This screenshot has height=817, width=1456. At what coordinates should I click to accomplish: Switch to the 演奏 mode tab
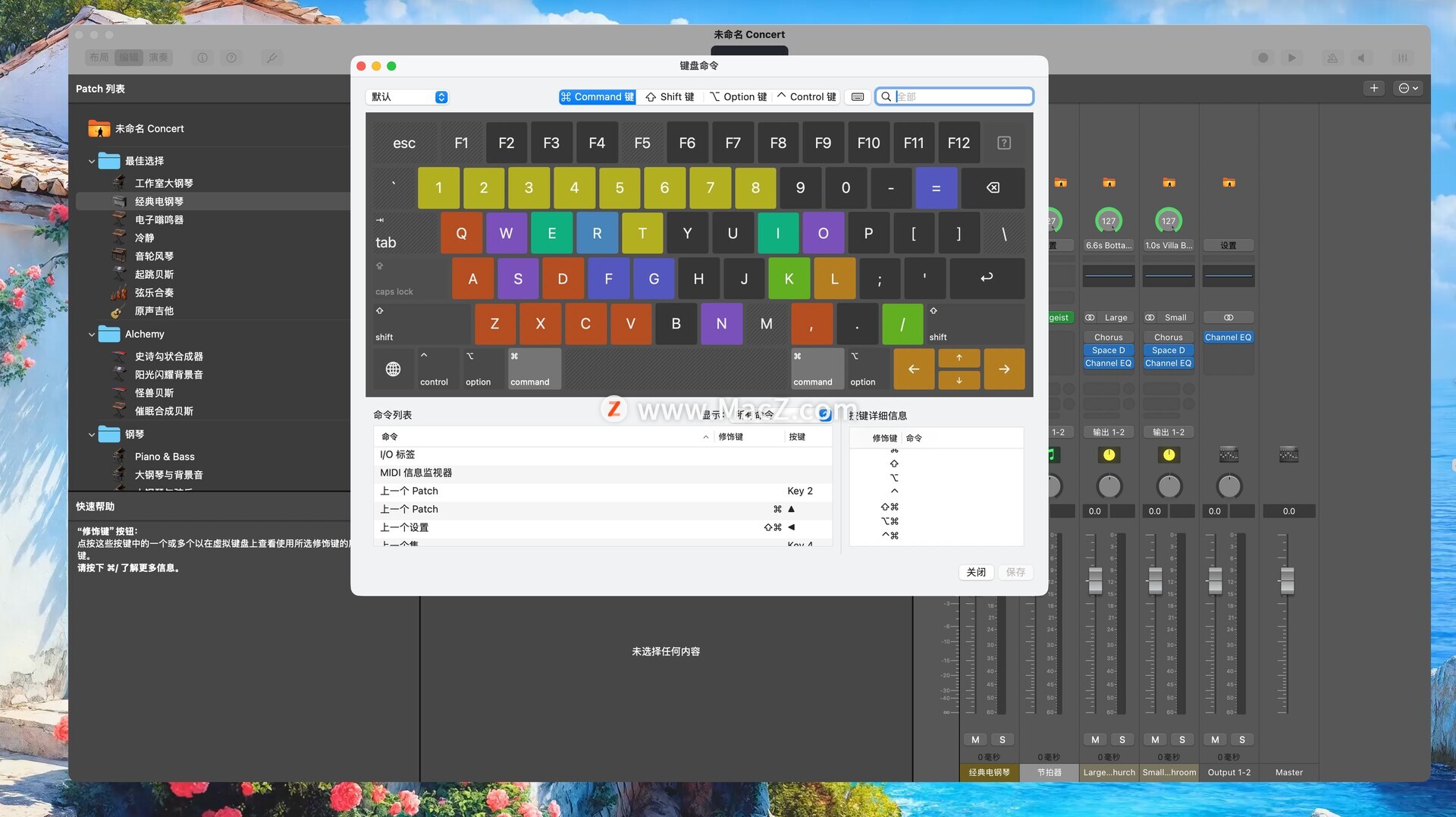[158, 58]
